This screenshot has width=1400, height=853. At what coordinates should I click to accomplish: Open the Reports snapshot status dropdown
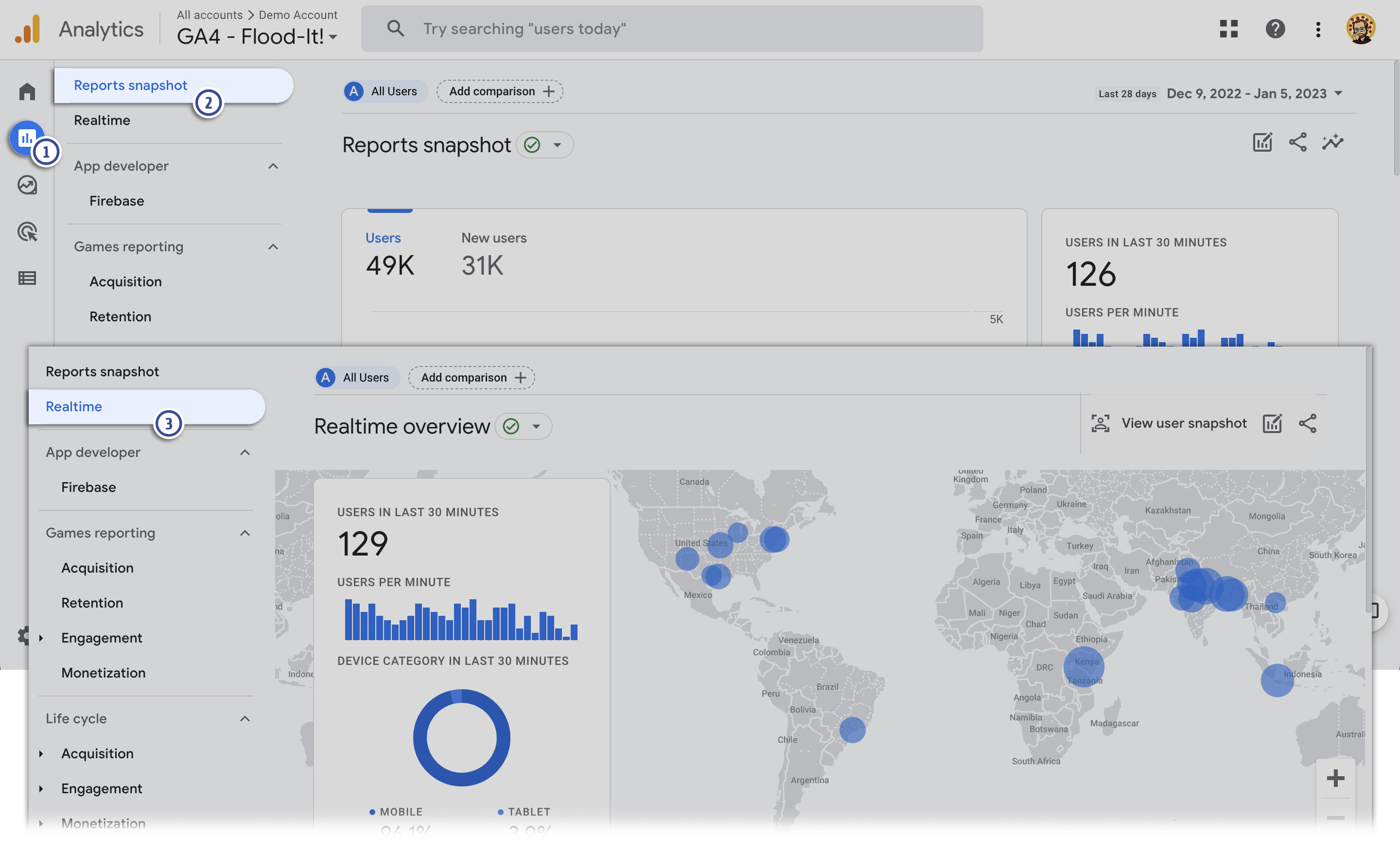557,145
